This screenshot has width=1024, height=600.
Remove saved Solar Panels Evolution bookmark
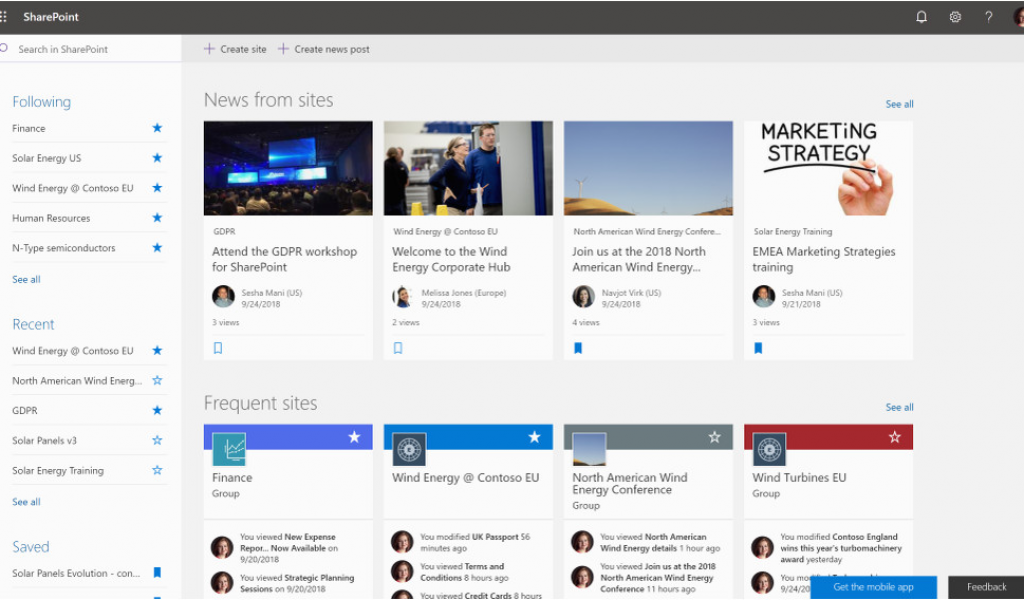pyautogui.click(x=157, y=573)
